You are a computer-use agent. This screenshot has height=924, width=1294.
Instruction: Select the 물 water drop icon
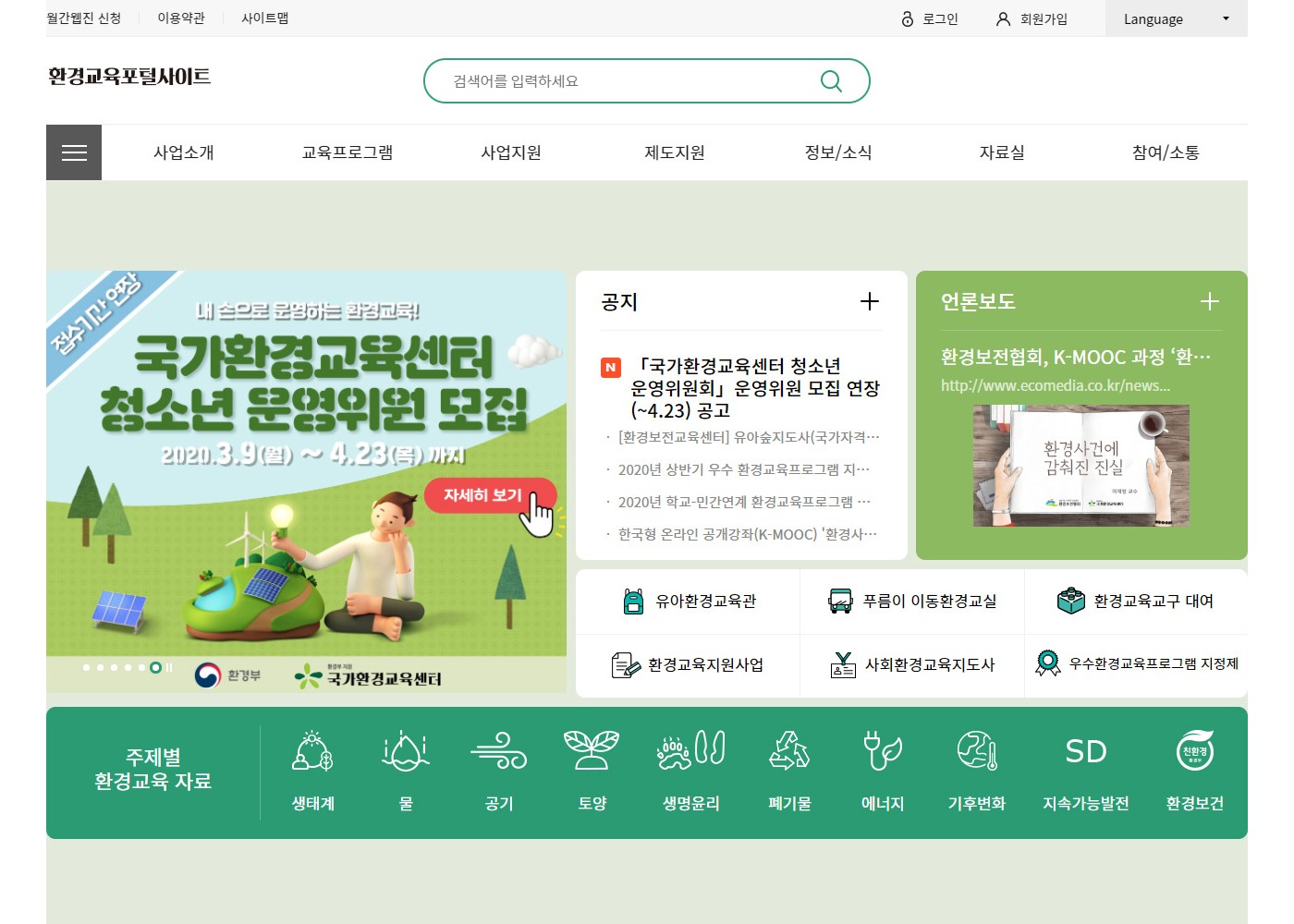tap(406, 750)
